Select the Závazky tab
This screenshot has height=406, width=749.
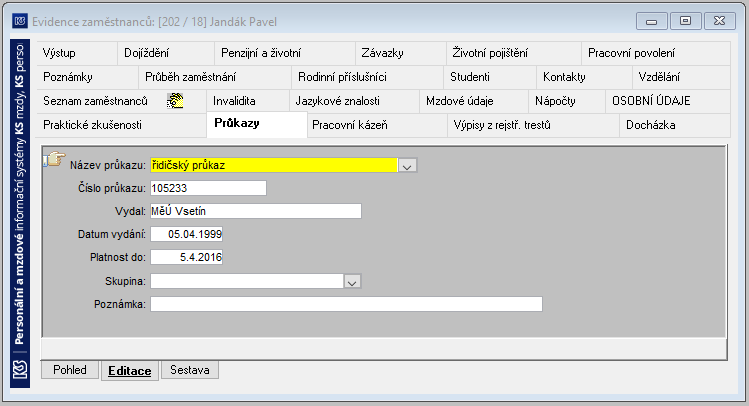(x=401, y=53)
